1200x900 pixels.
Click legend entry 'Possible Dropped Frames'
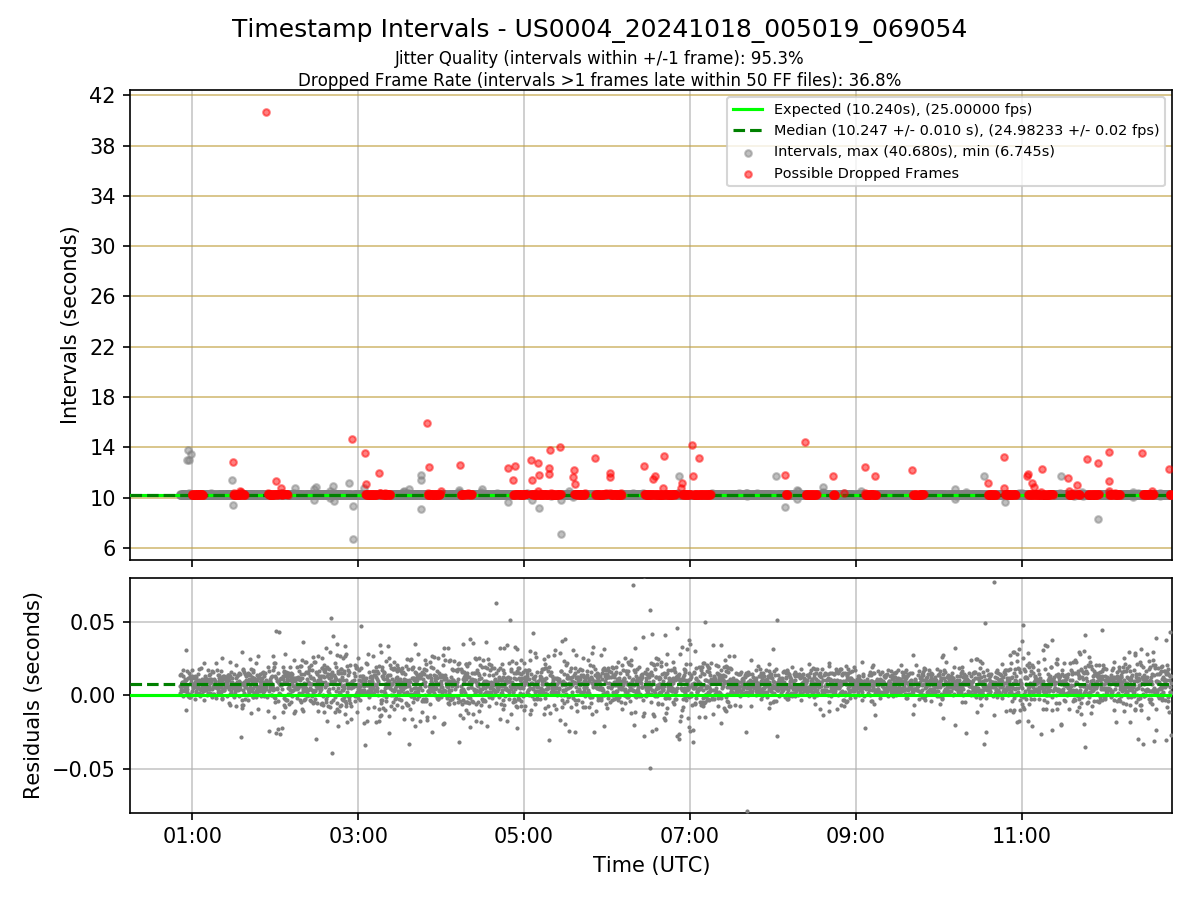(x=866, y=173)
